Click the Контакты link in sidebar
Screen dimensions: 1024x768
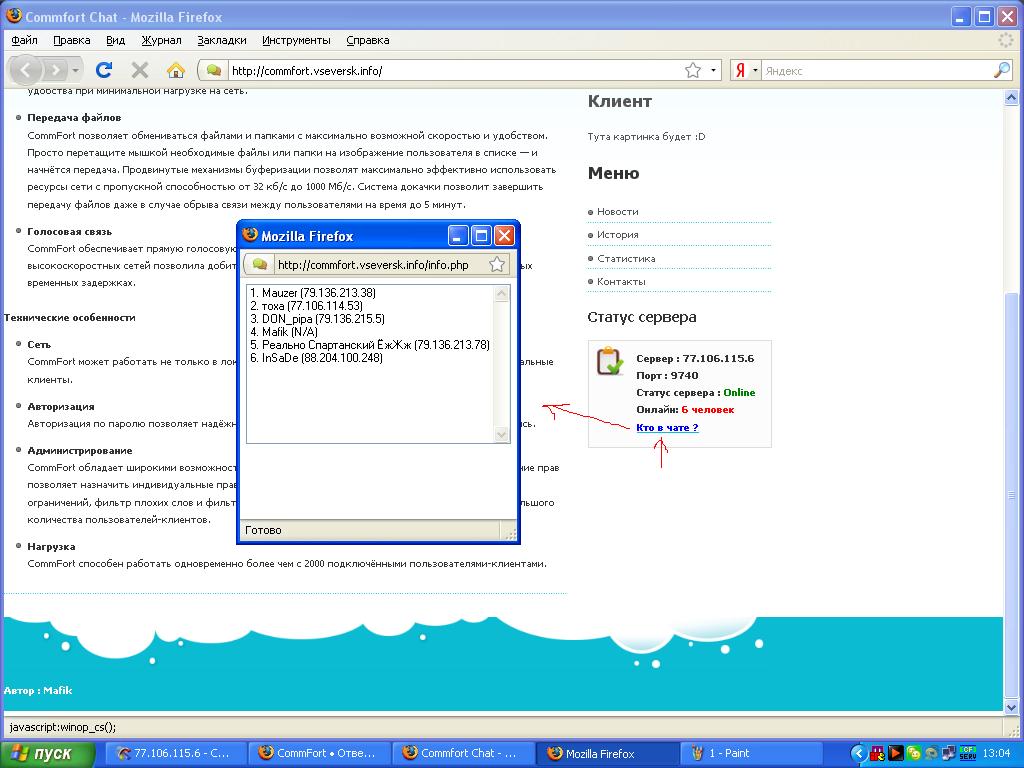pos(621,282)
